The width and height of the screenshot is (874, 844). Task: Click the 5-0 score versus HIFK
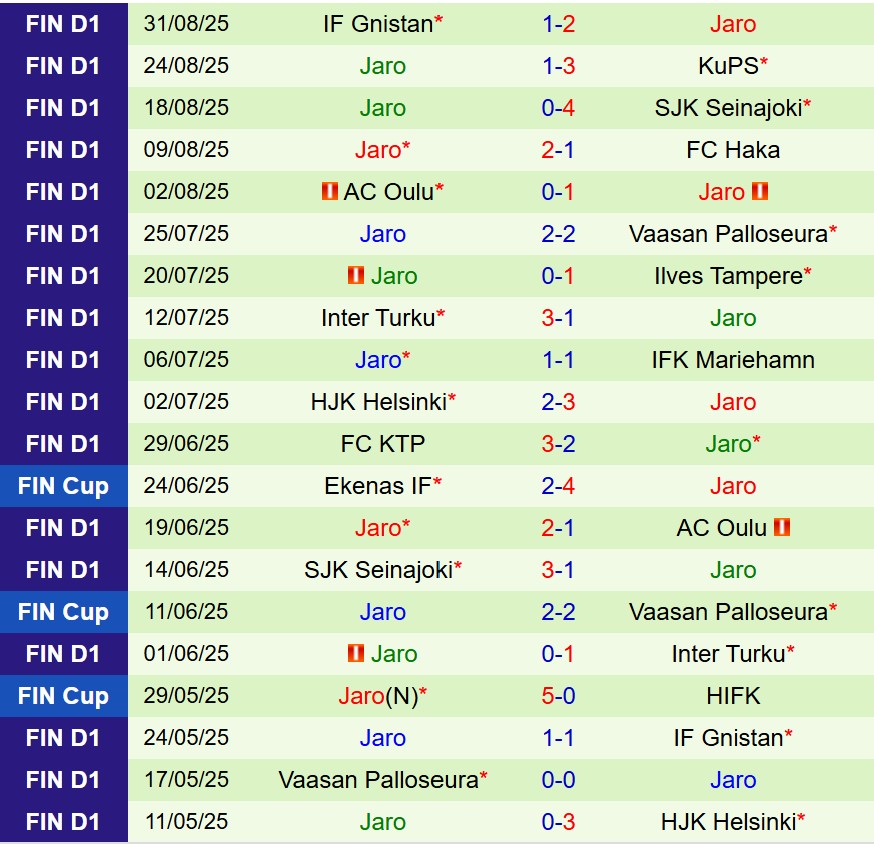tap(558, 695)
